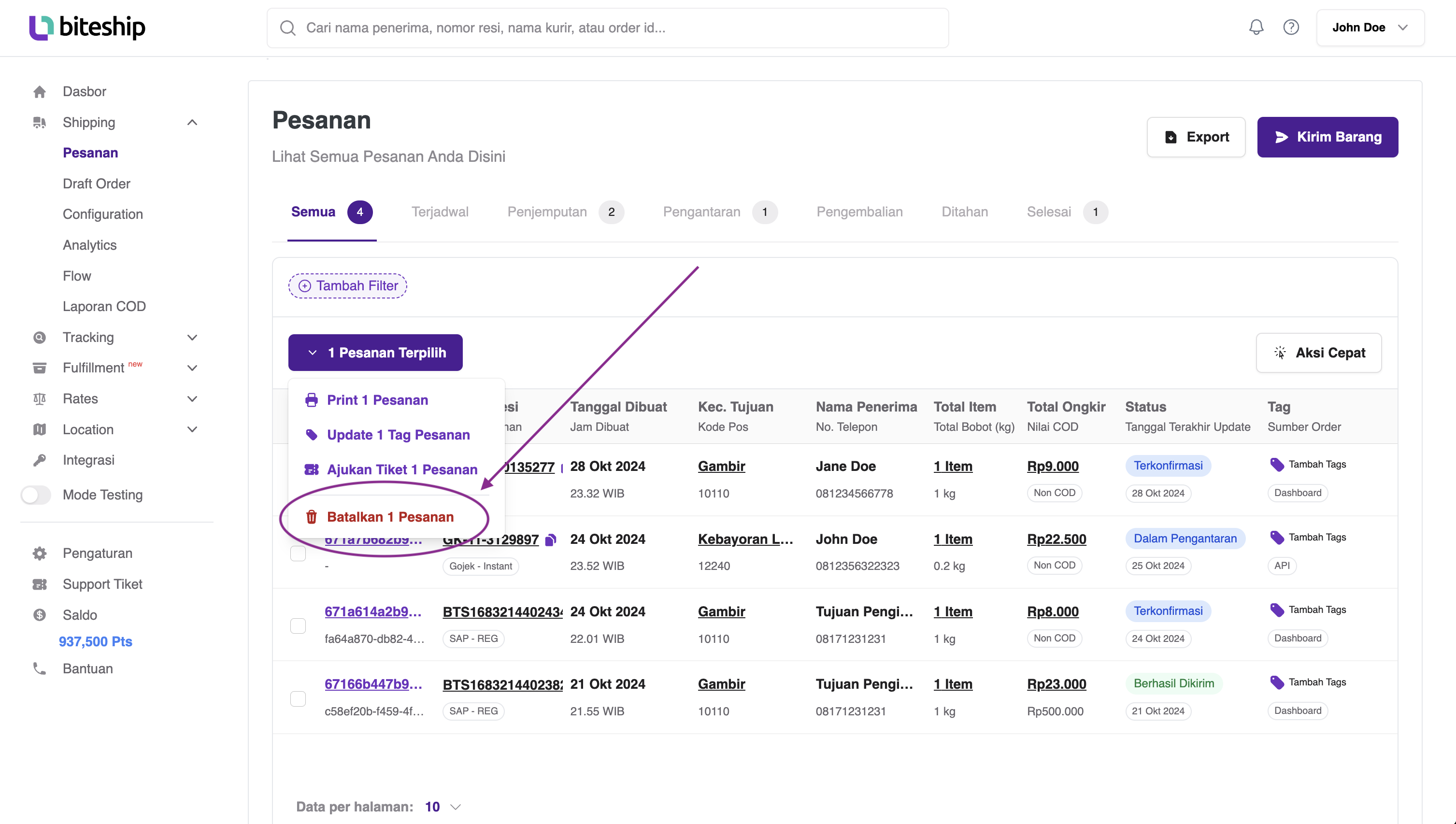Image resolution: width=1456 pixels, height=824 pixels.
Task: Click the biteship logo
Action: point(87,27)
